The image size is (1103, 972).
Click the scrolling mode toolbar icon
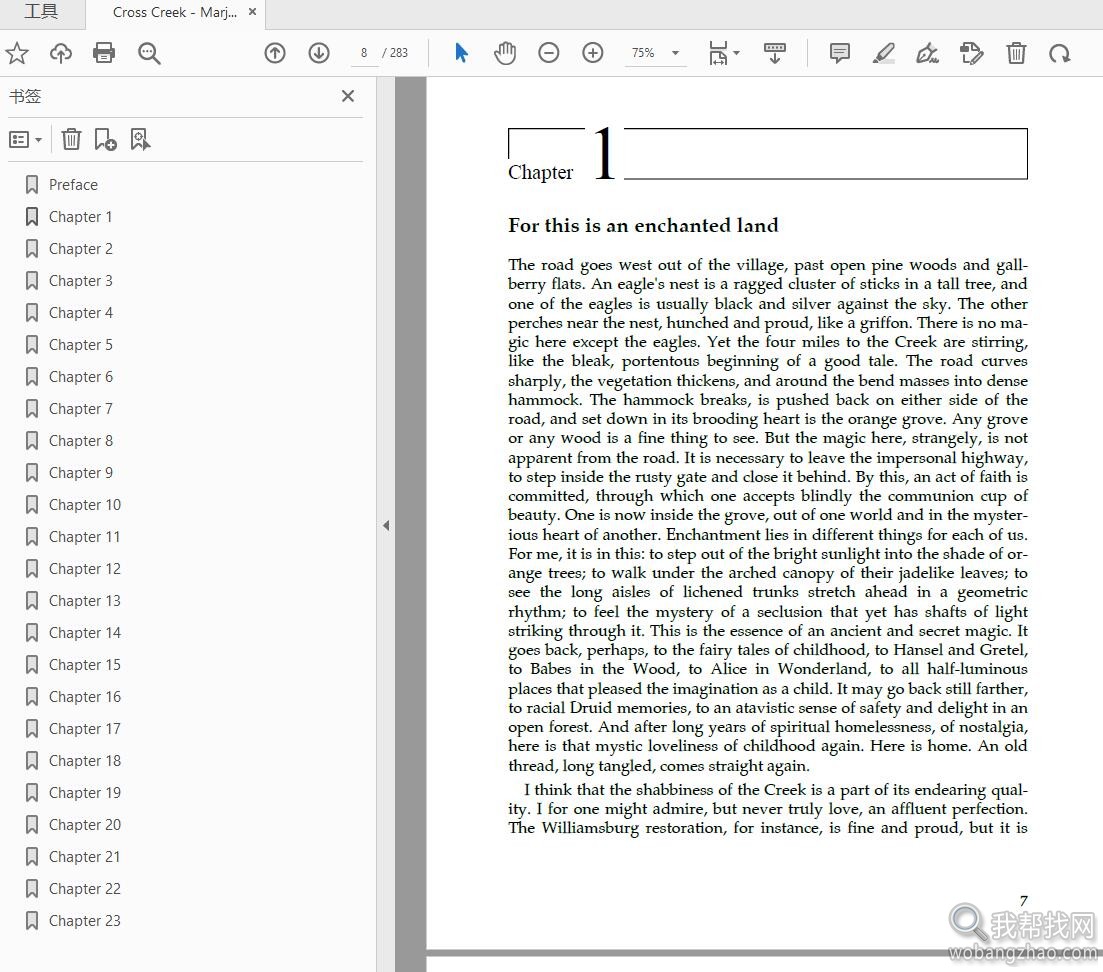[x=774, y=53]
